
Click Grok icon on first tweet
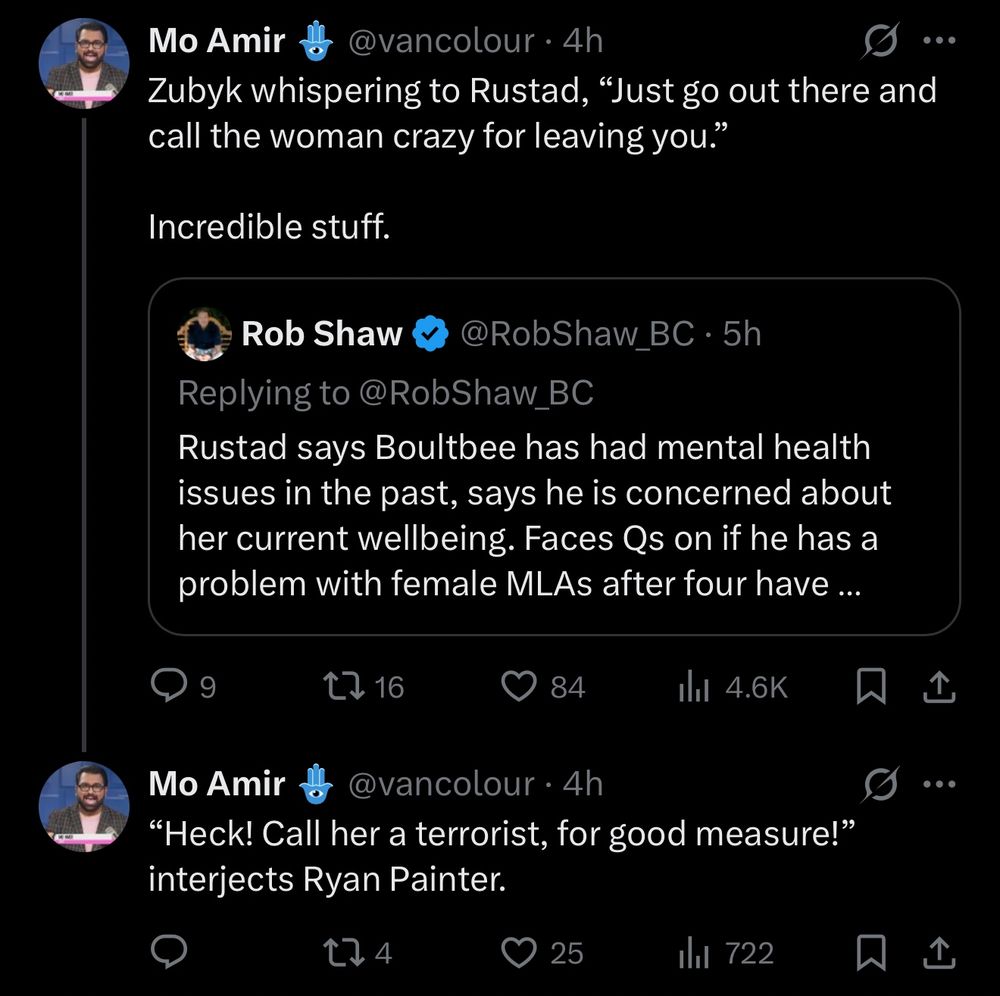(879, 42)
